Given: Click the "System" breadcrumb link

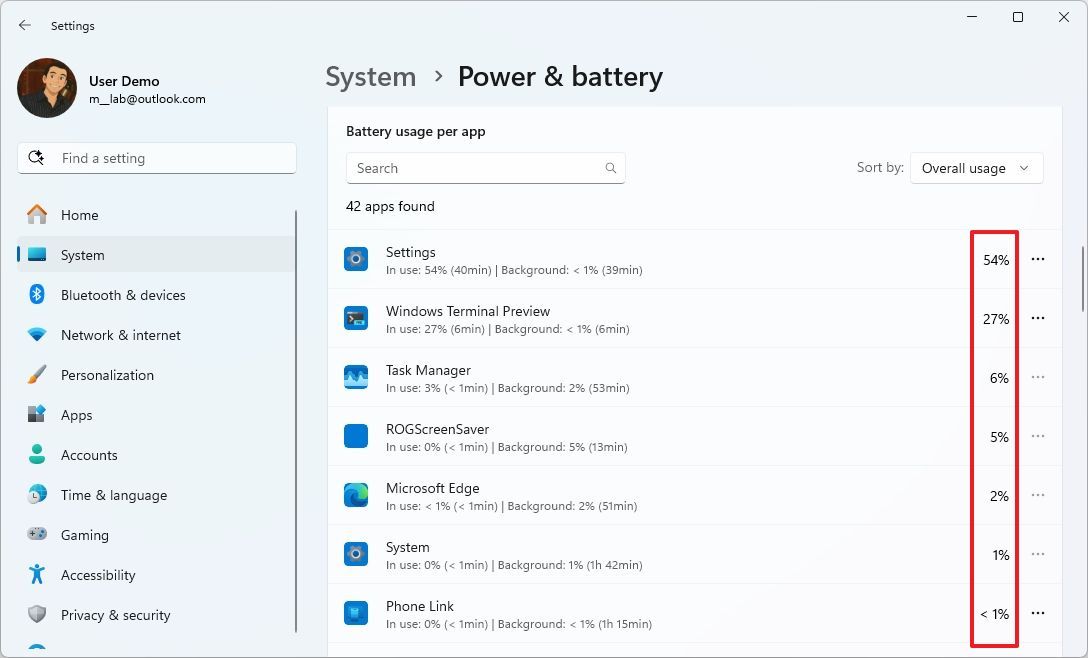Looking at the screenshot, I should click(x=370, y=76).
